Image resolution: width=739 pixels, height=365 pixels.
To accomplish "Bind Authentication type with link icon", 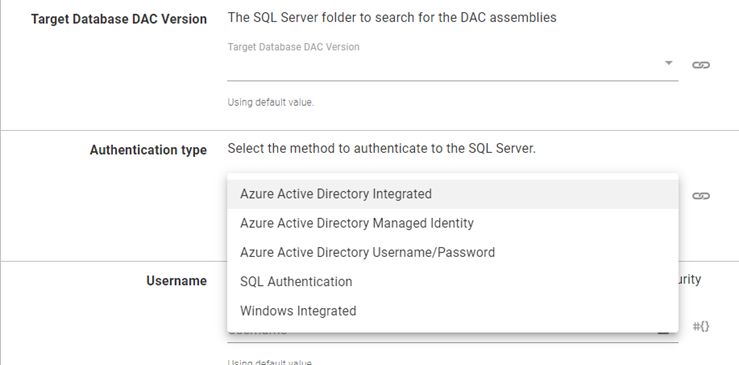I will click(701, 196).
